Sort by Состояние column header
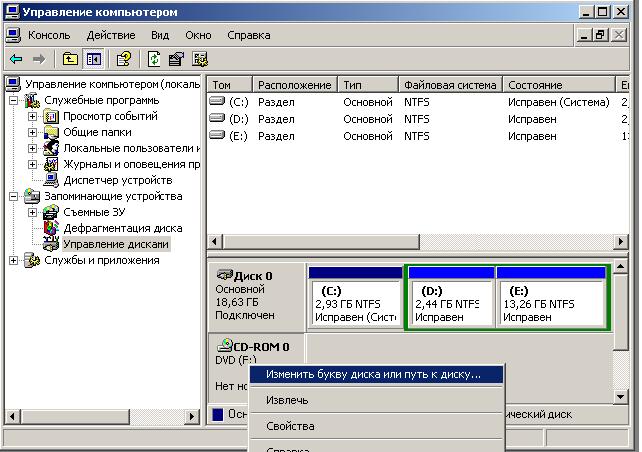This screenshot has width=642, height=452. click(559, 85)
